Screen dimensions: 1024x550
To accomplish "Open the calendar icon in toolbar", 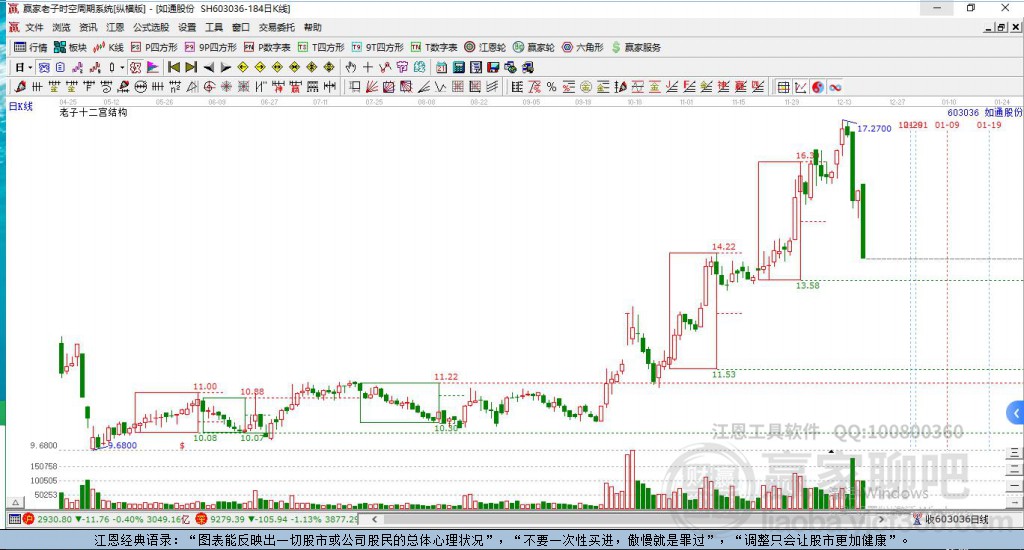I will pos(441,67).
